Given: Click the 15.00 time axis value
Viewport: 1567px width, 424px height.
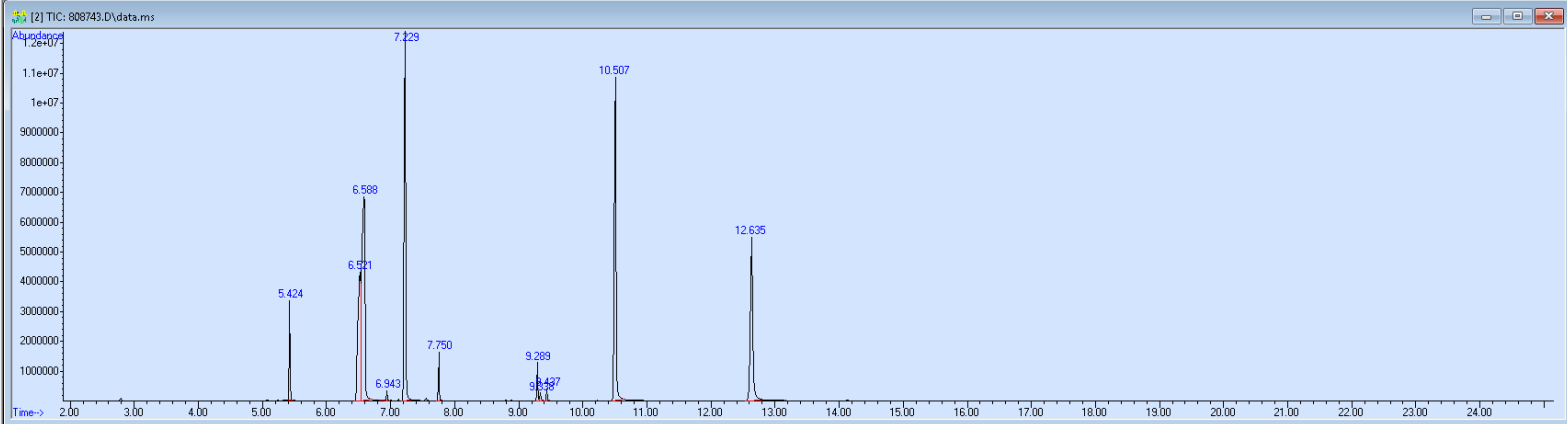Looking at the screenshot, I should (901, 412).
